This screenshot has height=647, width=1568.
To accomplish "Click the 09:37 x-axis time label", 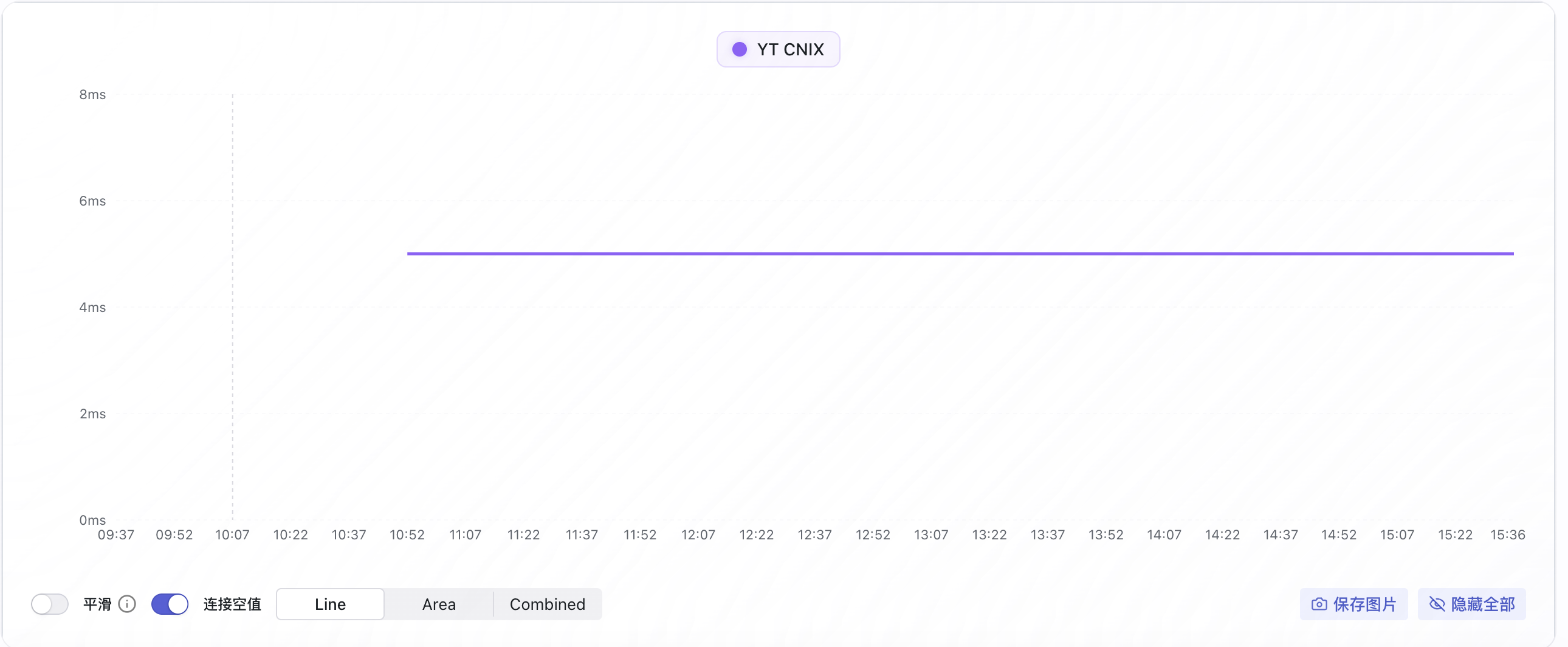I will point(115,535).
